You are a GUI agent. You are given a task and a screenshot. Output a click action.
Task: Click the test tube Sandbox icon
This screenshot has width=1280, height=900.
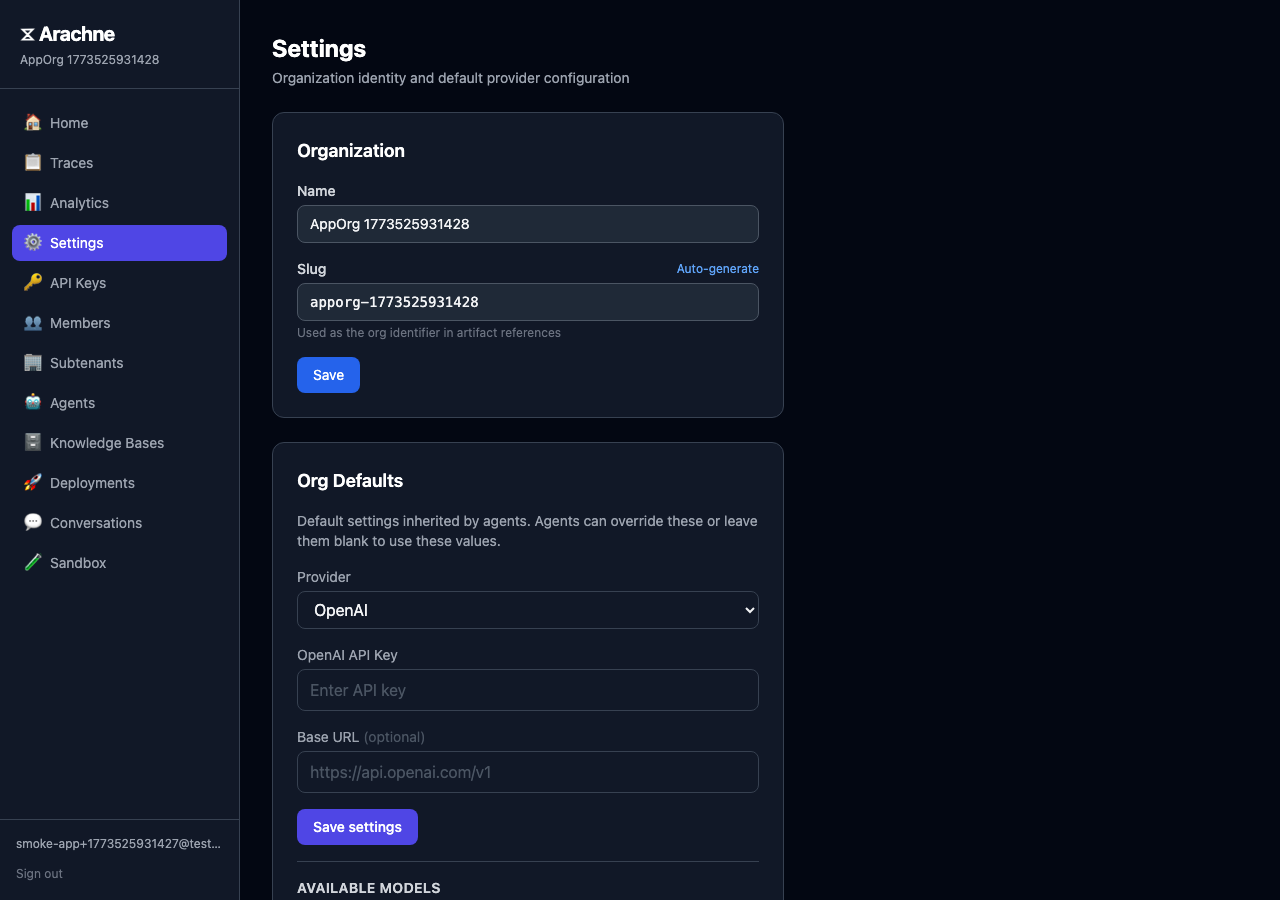[x=33, y=563]
